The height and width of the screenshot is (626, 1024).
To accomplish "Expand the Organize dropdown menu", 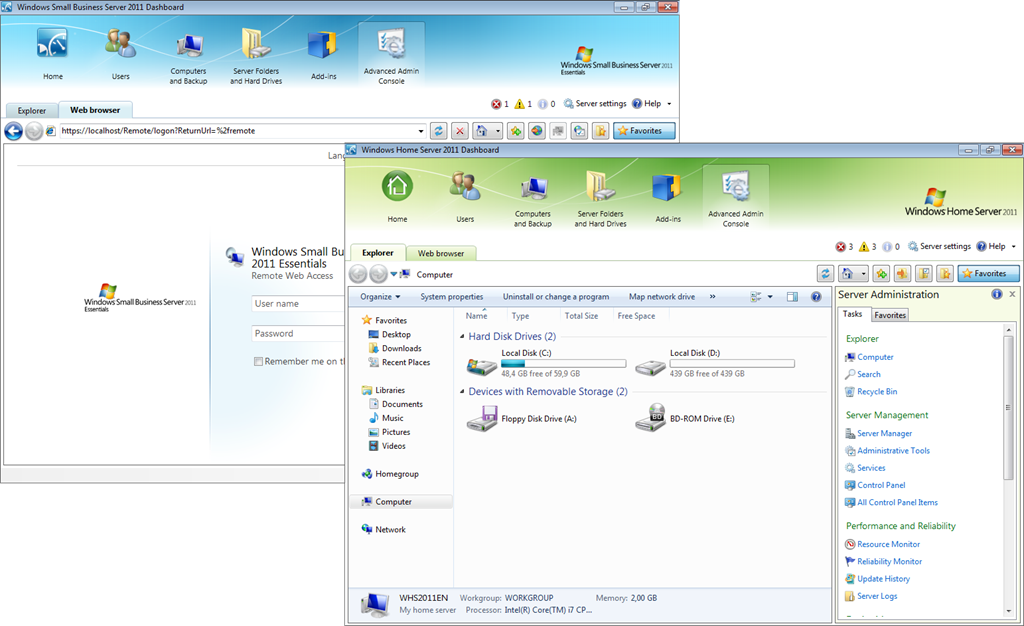I will tap(380, 297).
